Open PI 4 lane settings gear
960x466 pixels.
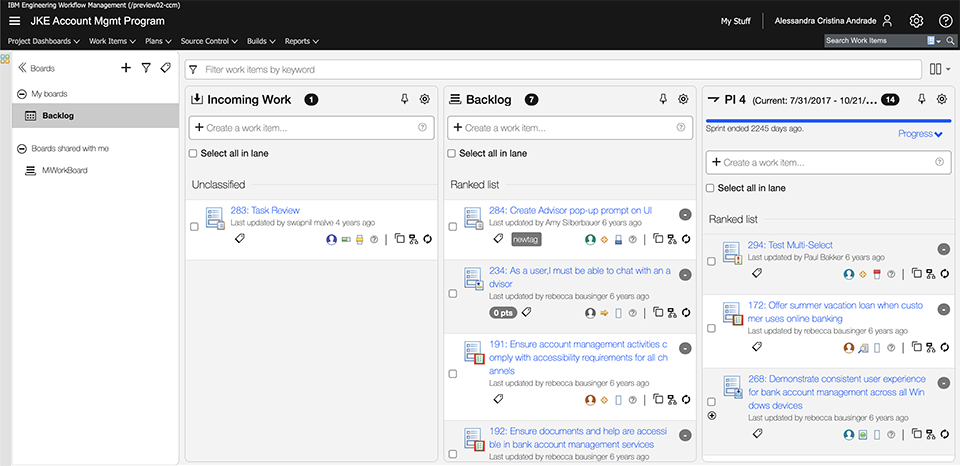942,99
